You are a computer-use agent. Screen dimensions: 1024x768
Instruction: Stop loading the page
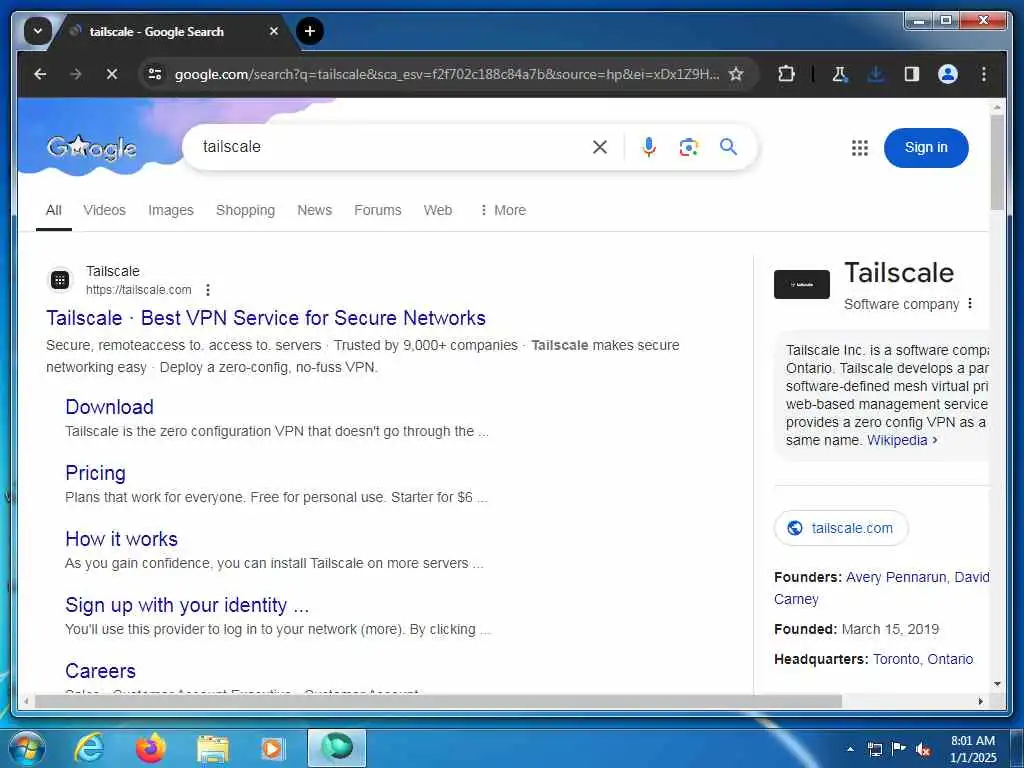(112, 74)
